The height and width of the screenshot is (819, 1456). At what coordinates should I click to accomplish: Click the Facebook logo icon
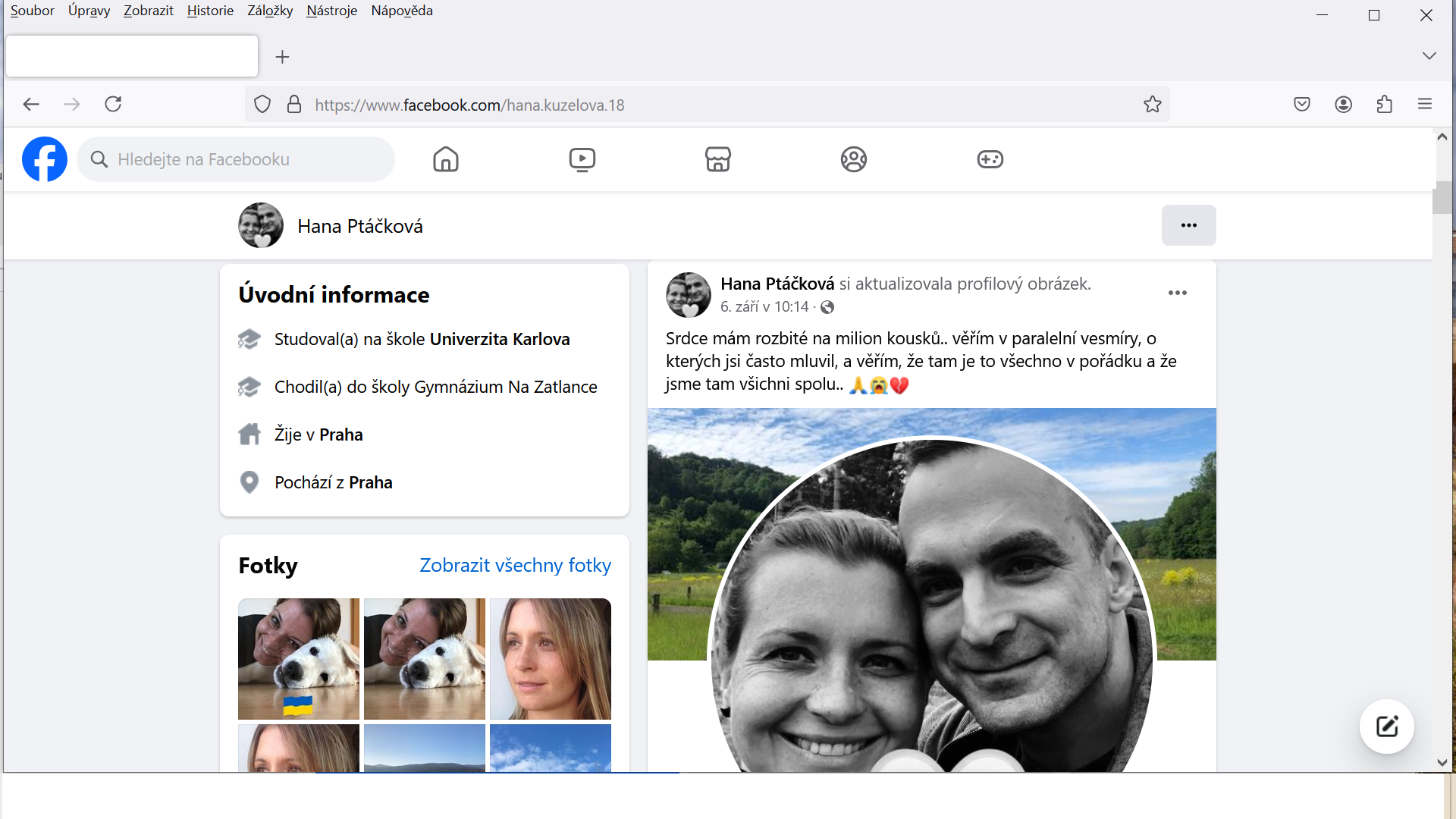pyautogui.click(x=45, y=159)
